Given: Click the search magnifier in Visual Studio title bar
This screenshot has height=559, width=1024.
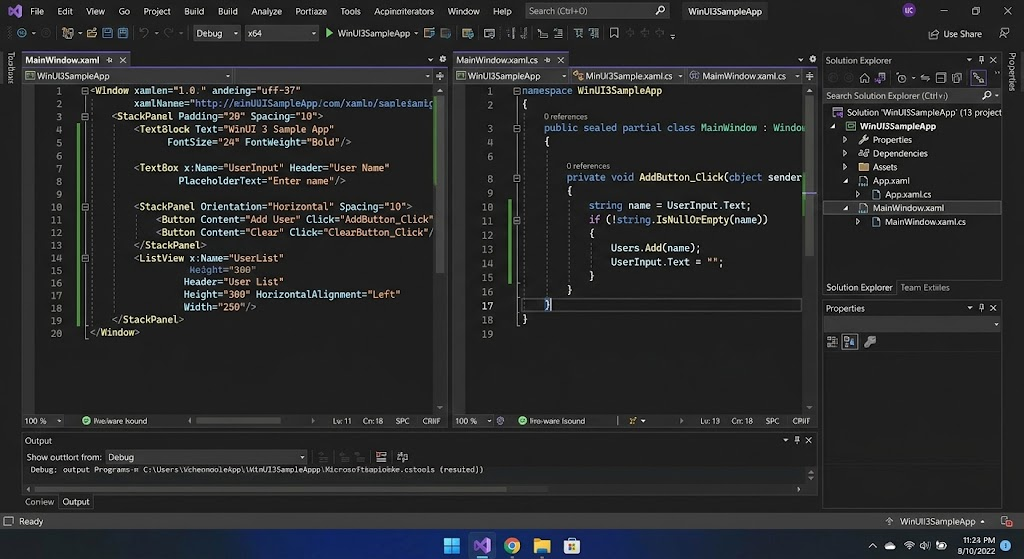Looking at the screenshot, I should [660, 10].
